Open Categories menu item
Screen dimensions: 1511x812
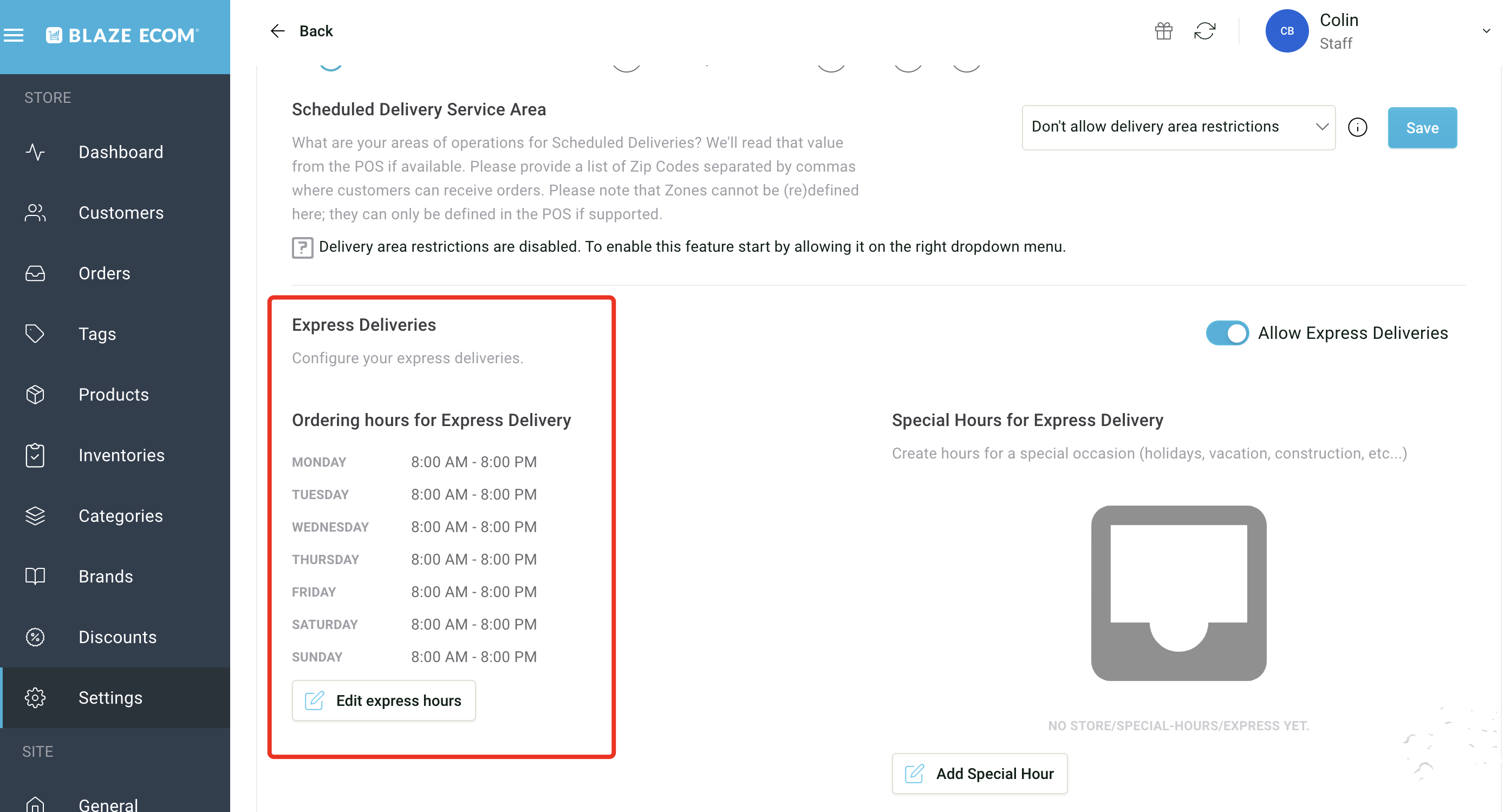[116, 516]
